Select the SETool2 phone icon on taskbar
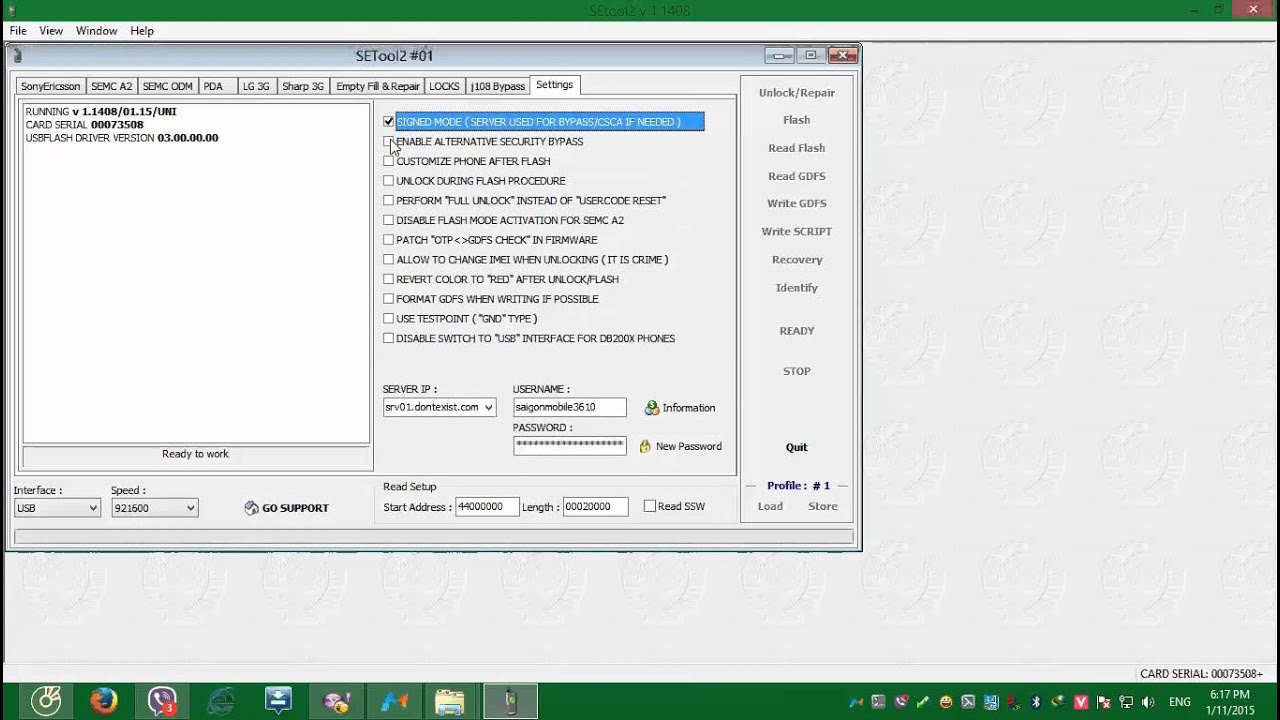The width and height of the screenshot is (1280, 720). click(x=510, y=701)
